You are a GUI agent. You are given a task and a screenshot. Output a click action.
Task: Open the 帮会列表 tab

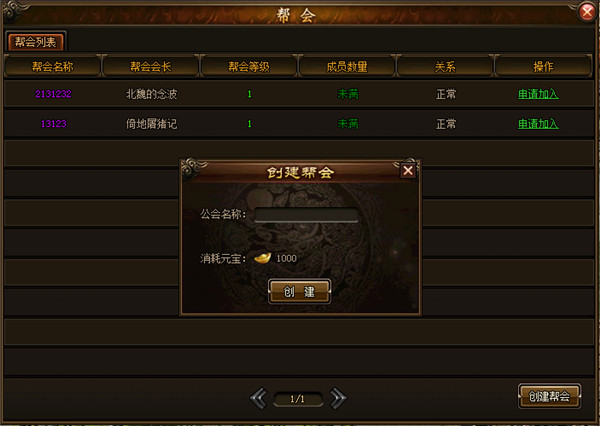click(x=36, y=41)
